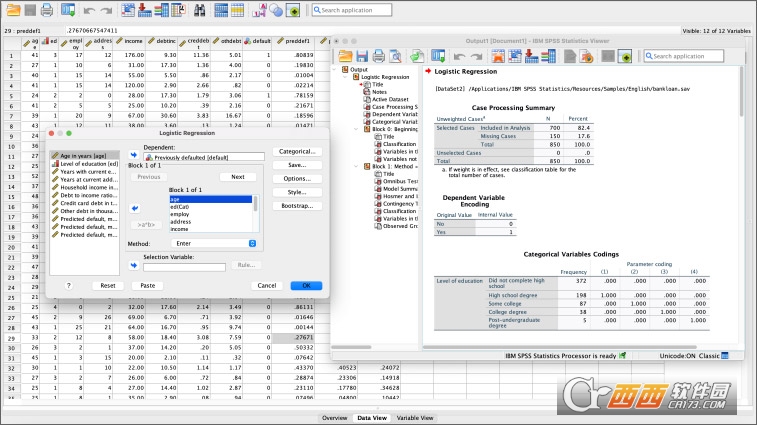Click Recall dialogs icon in Viewer toolbar
The width and height of the screenshot is (757, 425).
pos(438,56)
